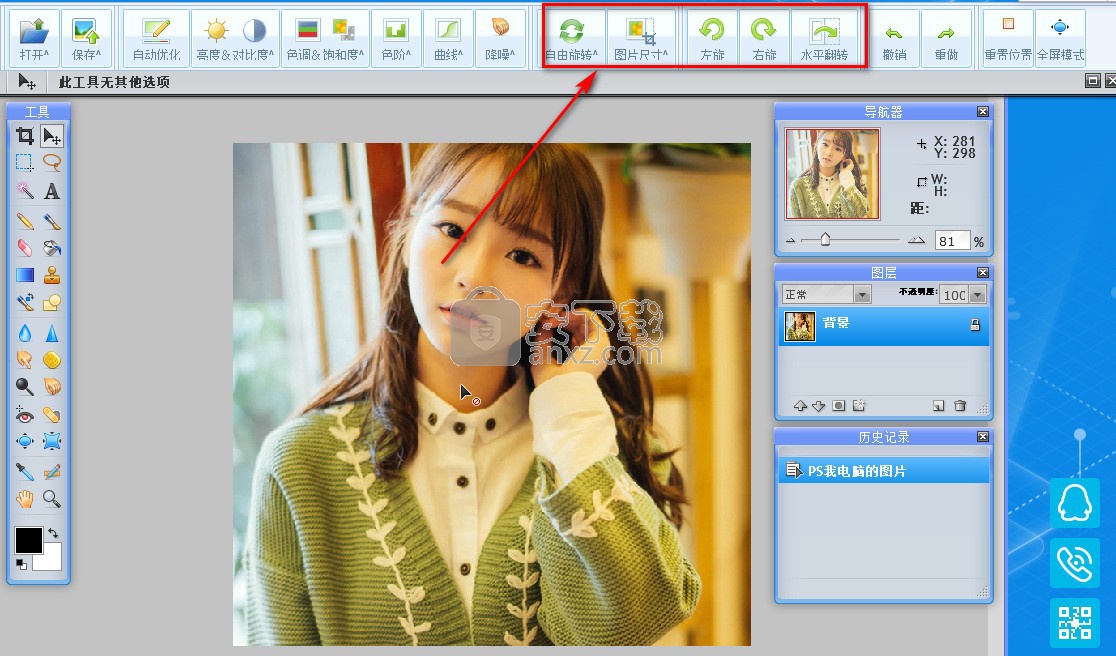This screenshot has height=656, width=1116.
Task: Choose the Magic Wand tool
Action: pyautogui.click(x=25, y=191)
